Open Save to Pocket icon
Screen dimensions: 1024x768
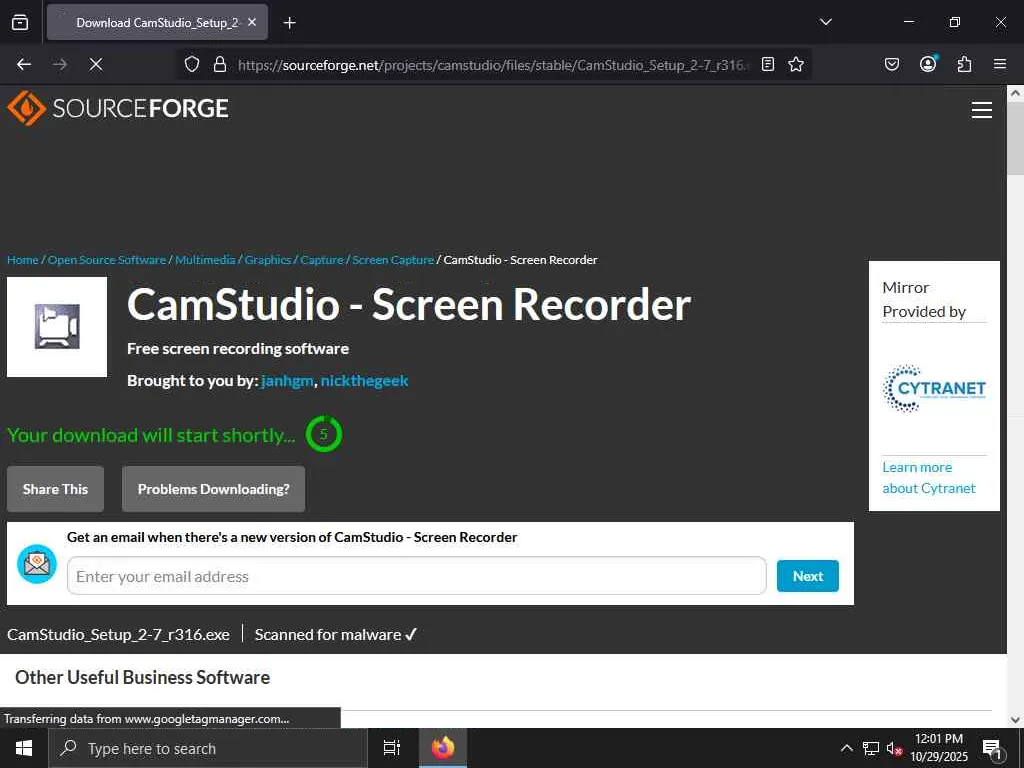(891, 64)
